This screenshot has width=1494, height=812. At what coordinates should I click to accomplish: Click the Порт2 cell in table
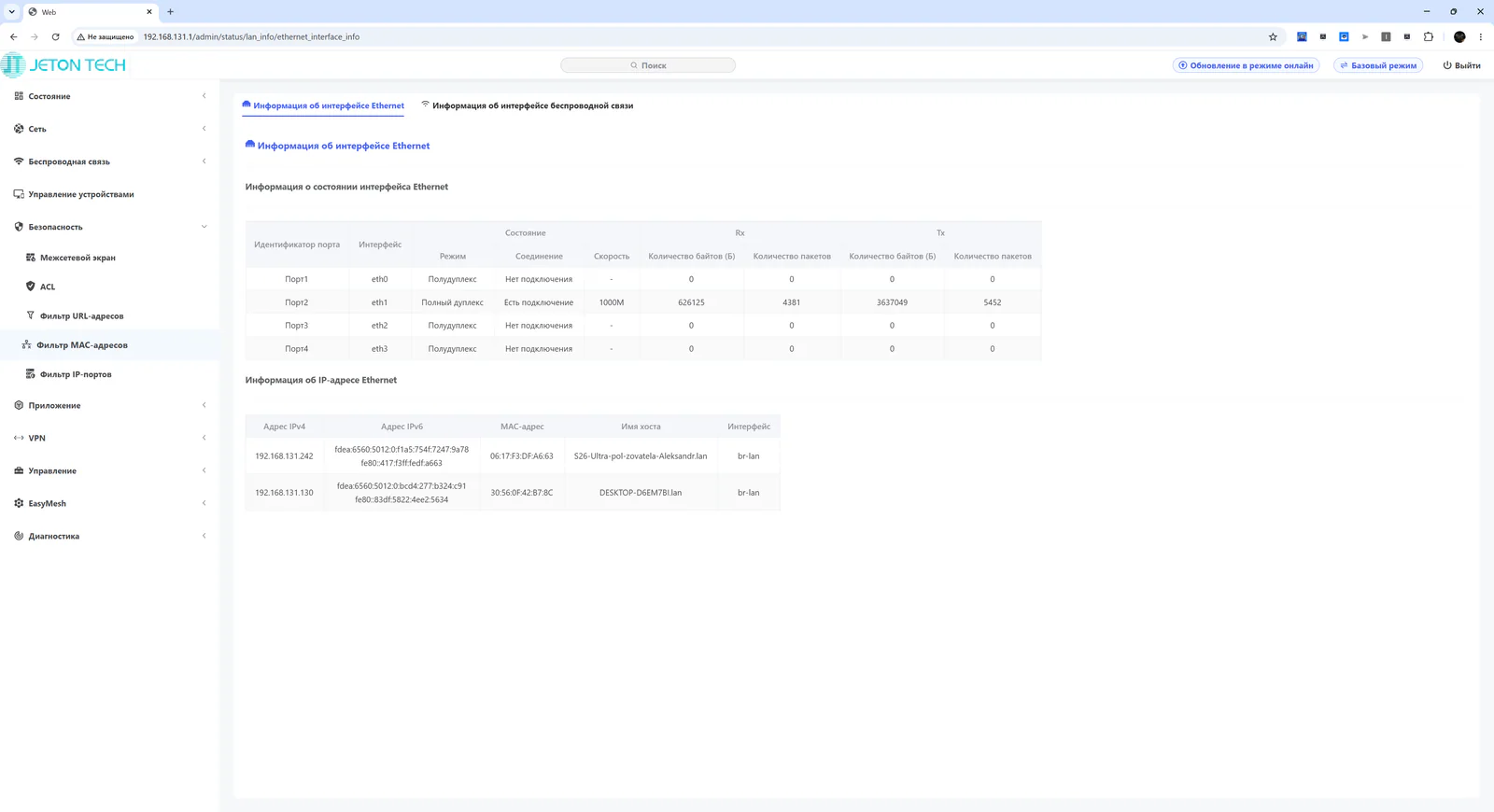coord(297,302)
